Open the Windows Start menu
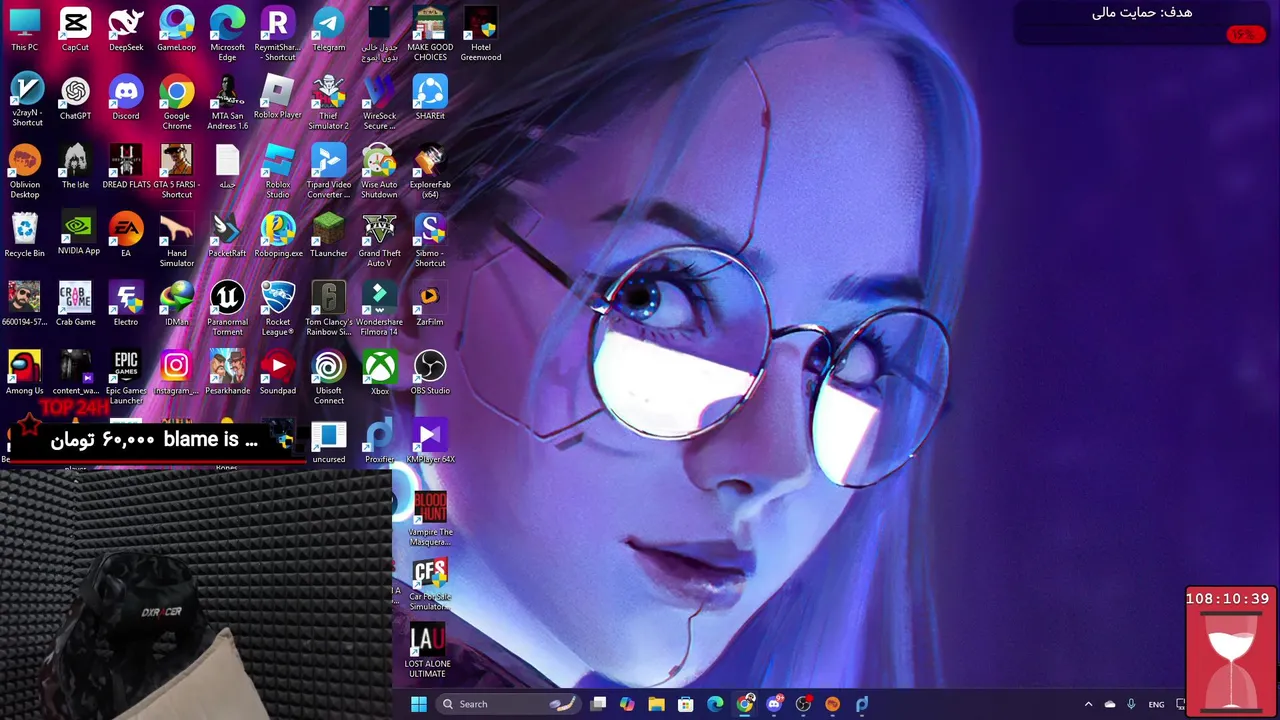Image resolution: width=1280 pixels, height=720 pixels. click(419, 704)
